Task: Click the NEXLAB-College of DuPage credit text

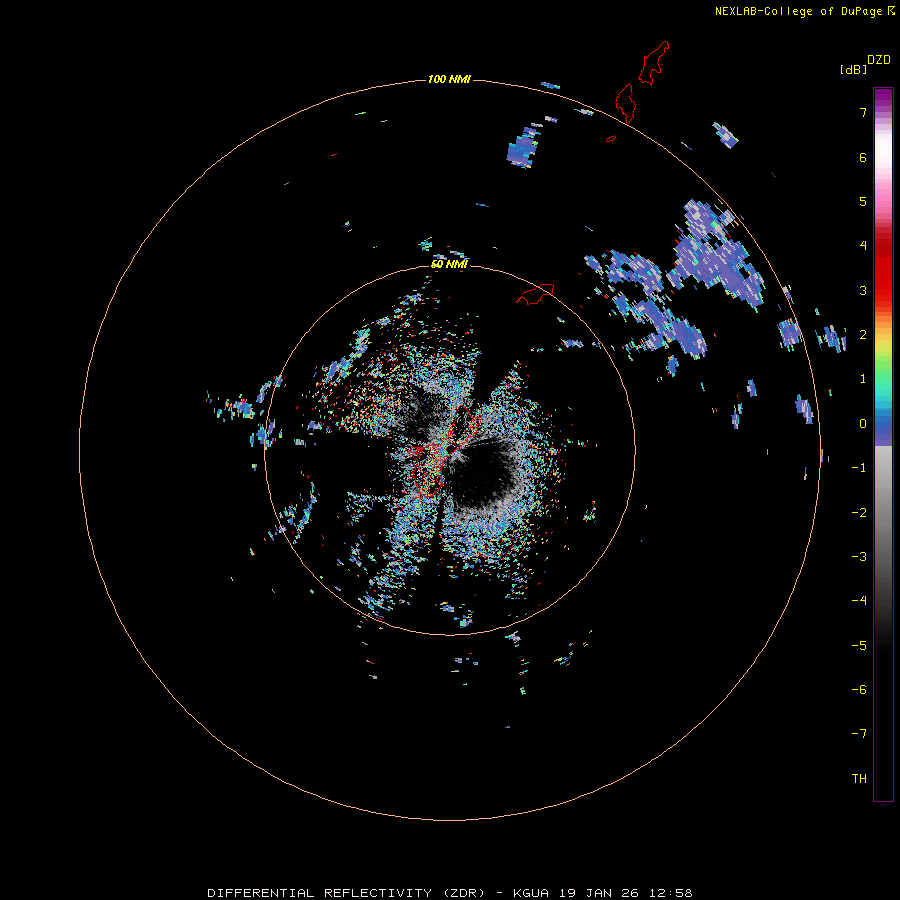Action: coord(798,11)
